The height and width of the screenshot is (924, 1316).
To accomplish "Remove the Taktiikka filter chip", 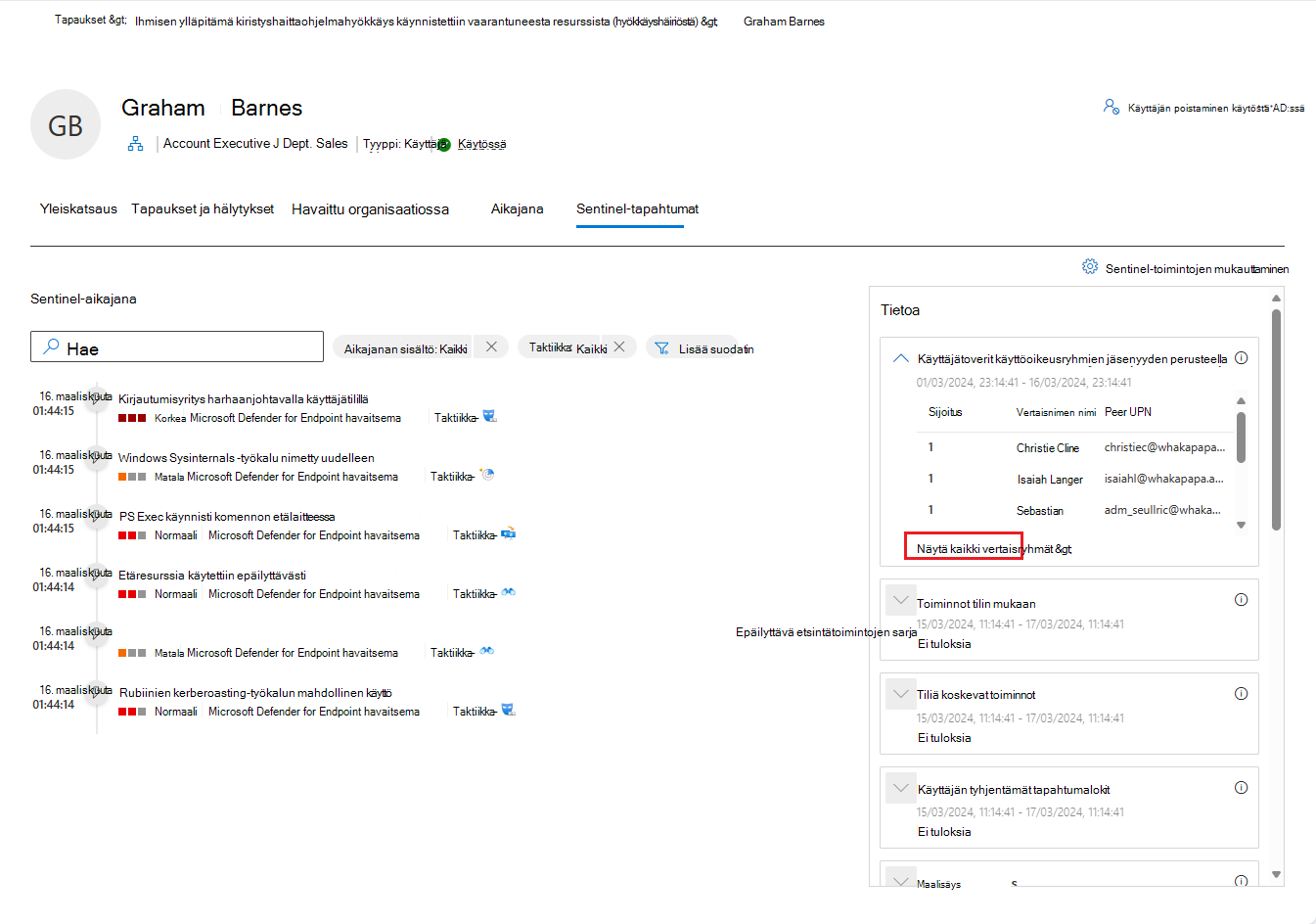I will [x=619, y=347].
